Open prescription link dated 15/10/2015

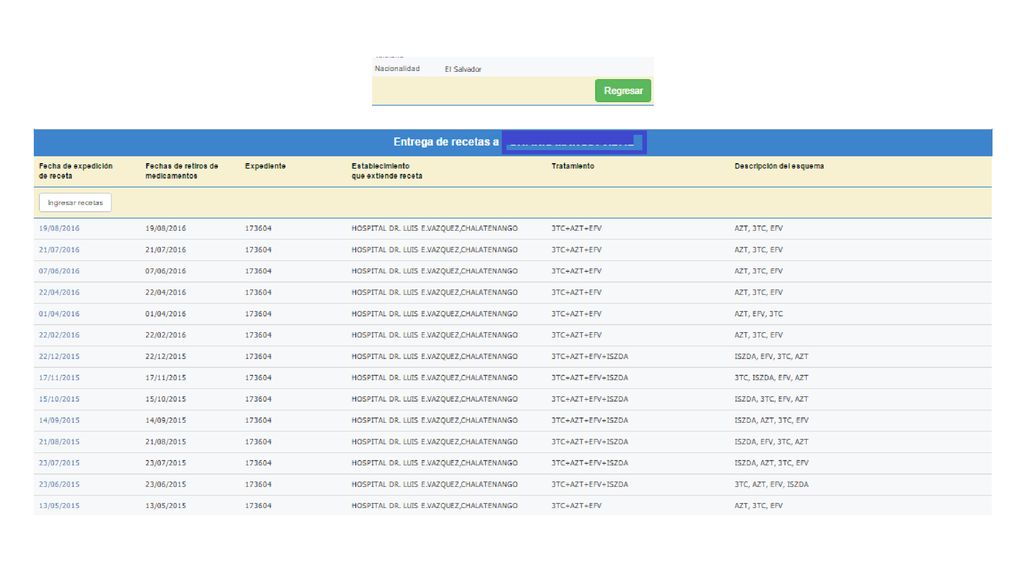point(59,399)
